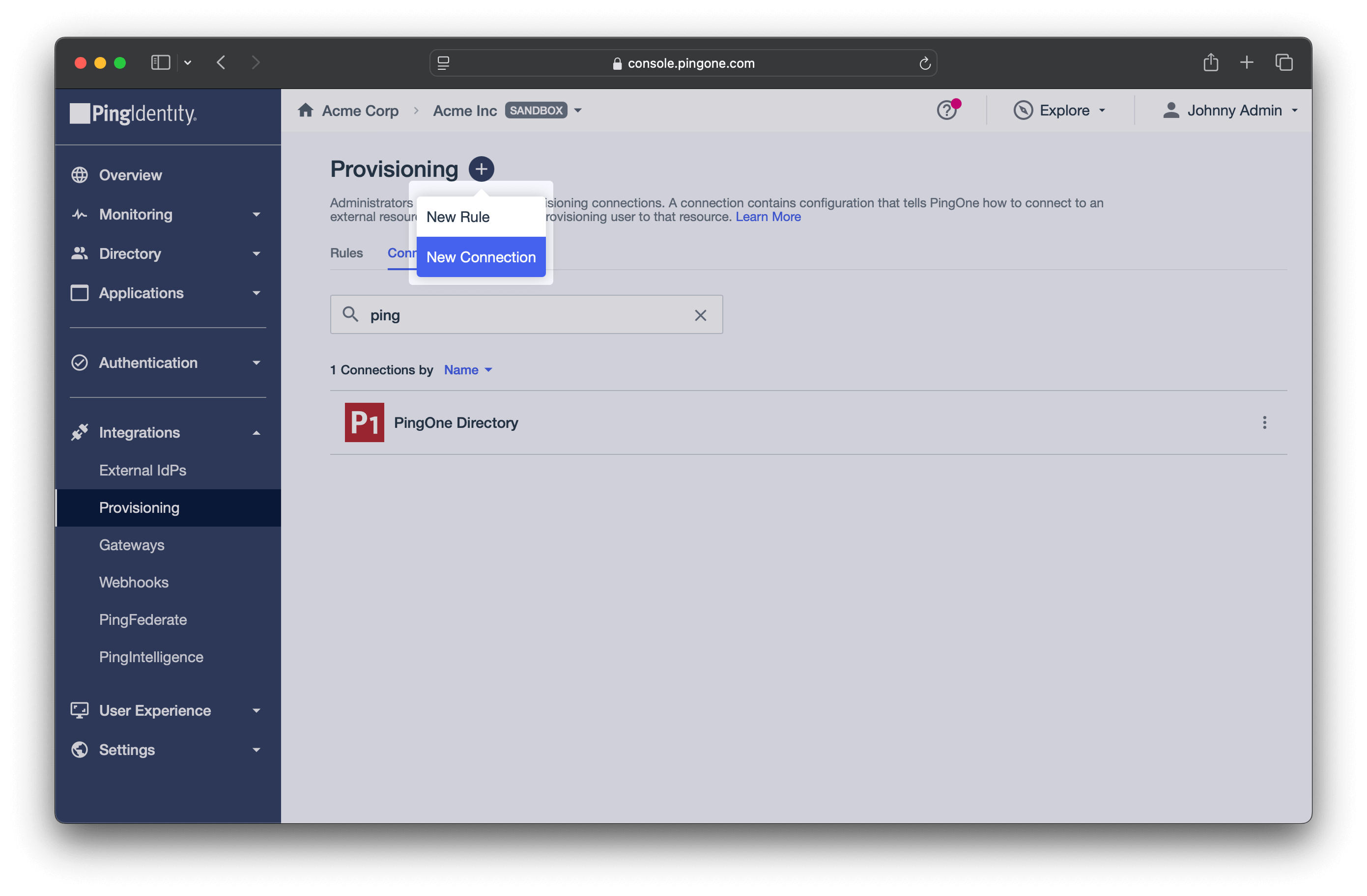The image size is (1367, 896).
Task: Select New Rule from the popup
Action: click(481, 217)
